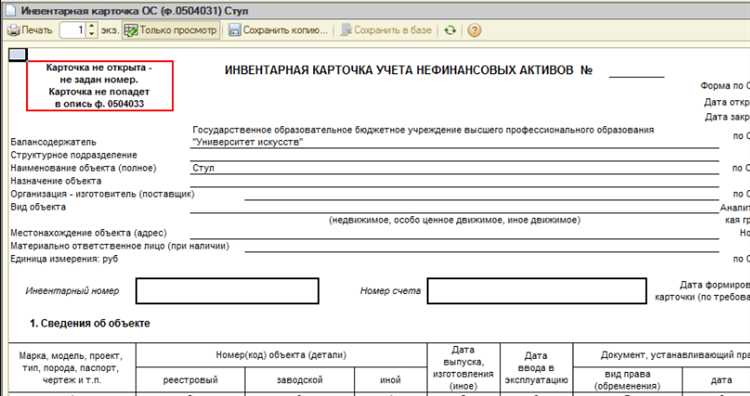The image size is (750, 396).
Task: Click the Дата ввода в эксплуатацию header
Action: pos(536,368)
